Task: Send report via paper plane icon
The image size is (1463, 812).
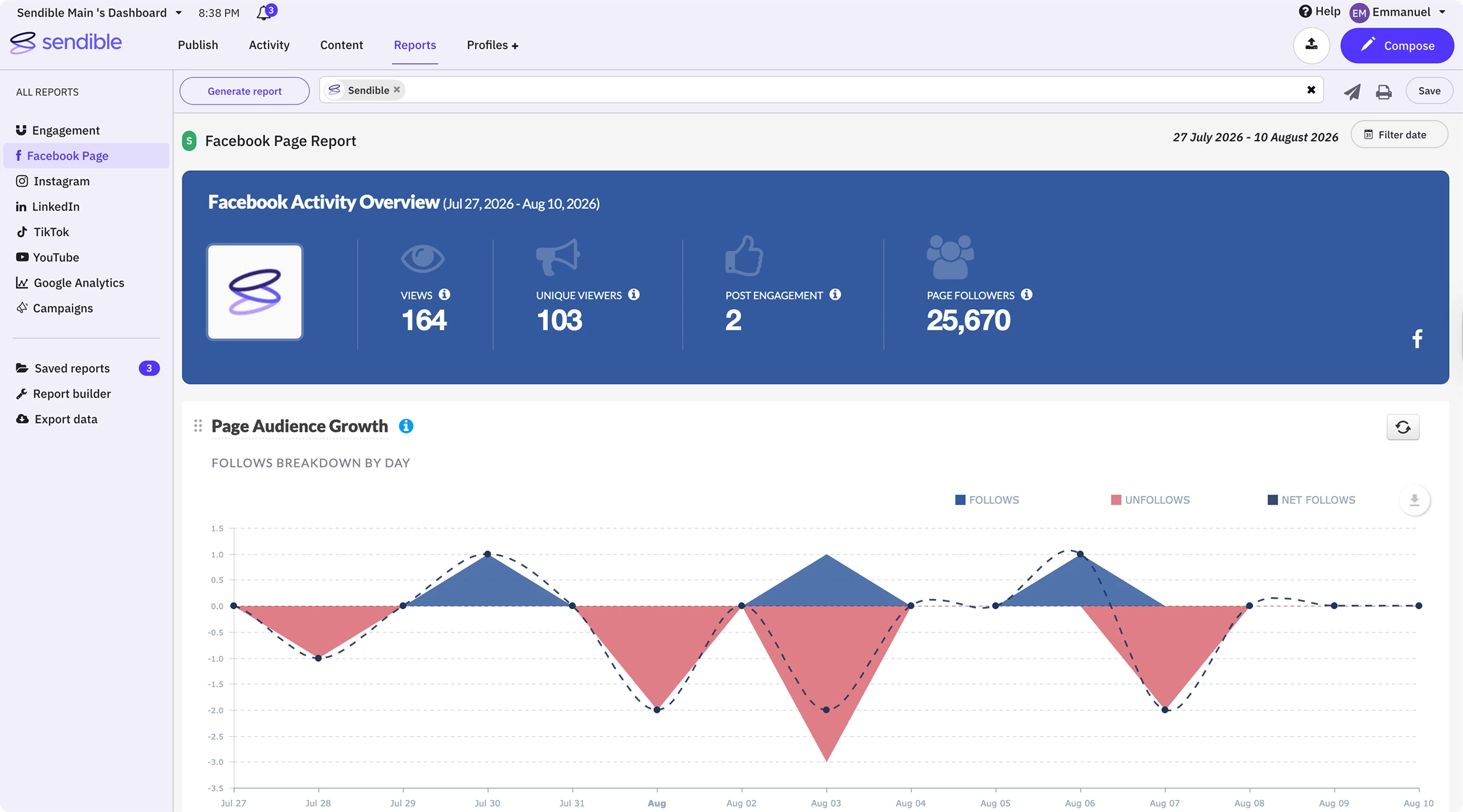Action: (1352, 91)
